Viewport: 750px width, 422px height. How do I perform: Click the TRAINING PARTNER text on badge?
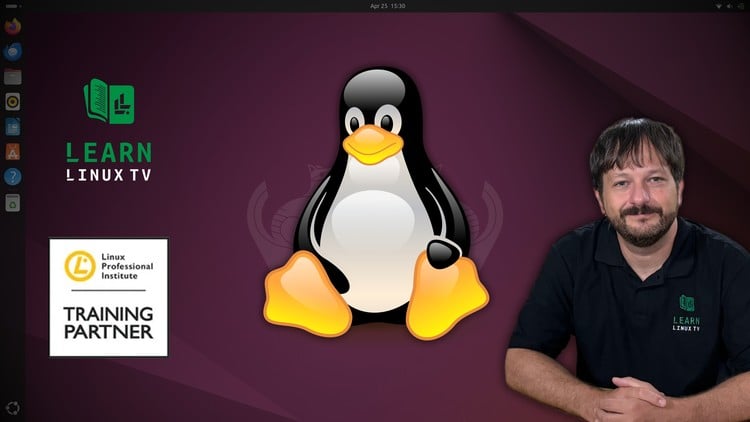point(109,323)
